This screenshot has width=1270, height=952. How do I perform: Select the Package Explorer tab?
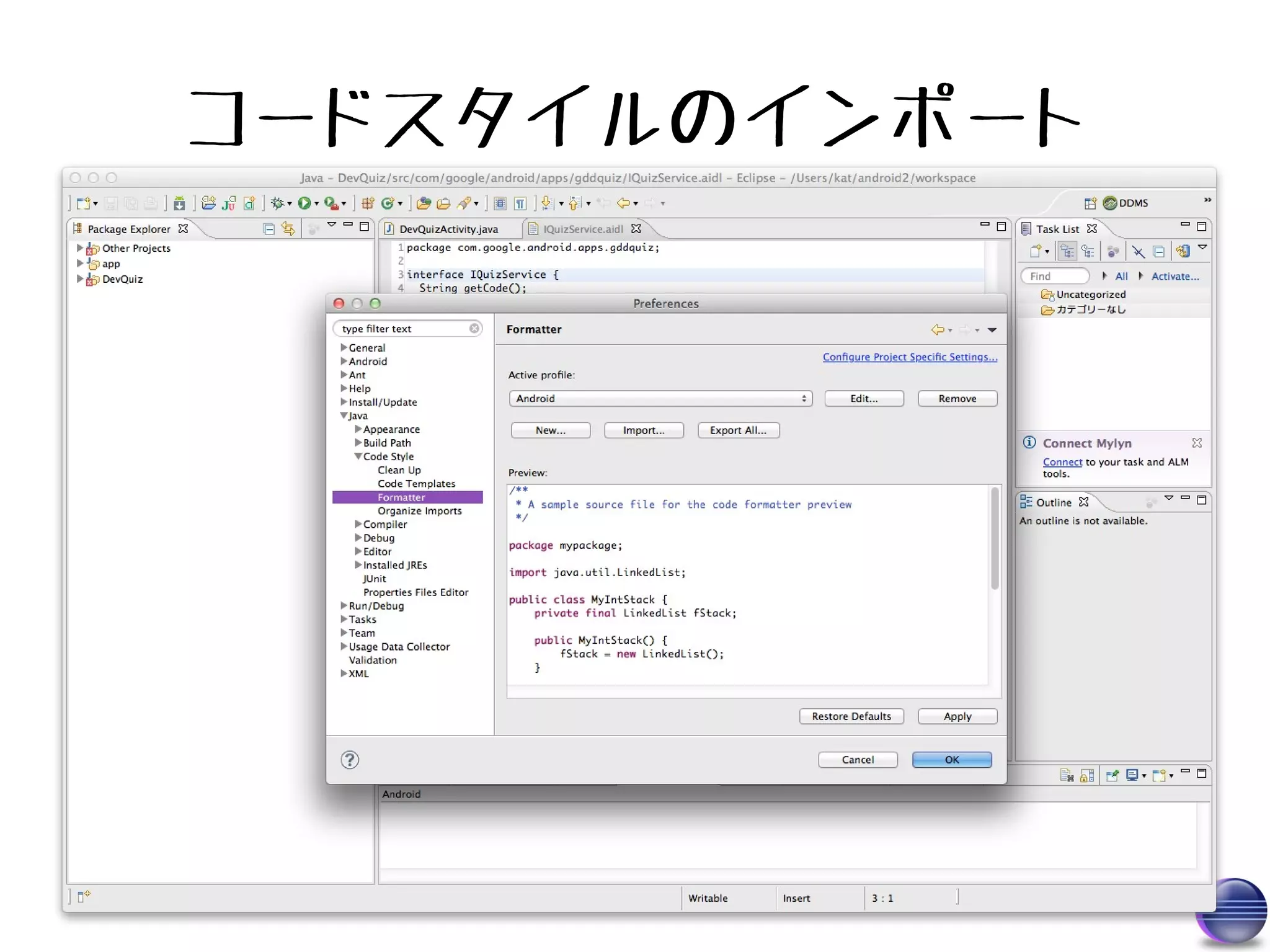coord(129,229)
